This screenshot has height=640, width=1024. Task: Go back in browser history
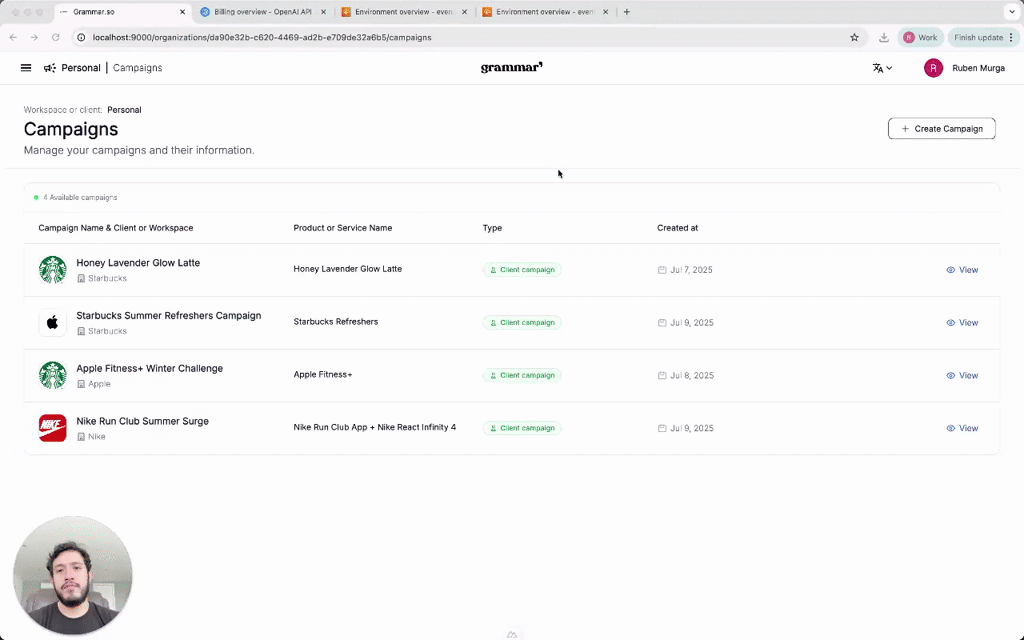13,37
